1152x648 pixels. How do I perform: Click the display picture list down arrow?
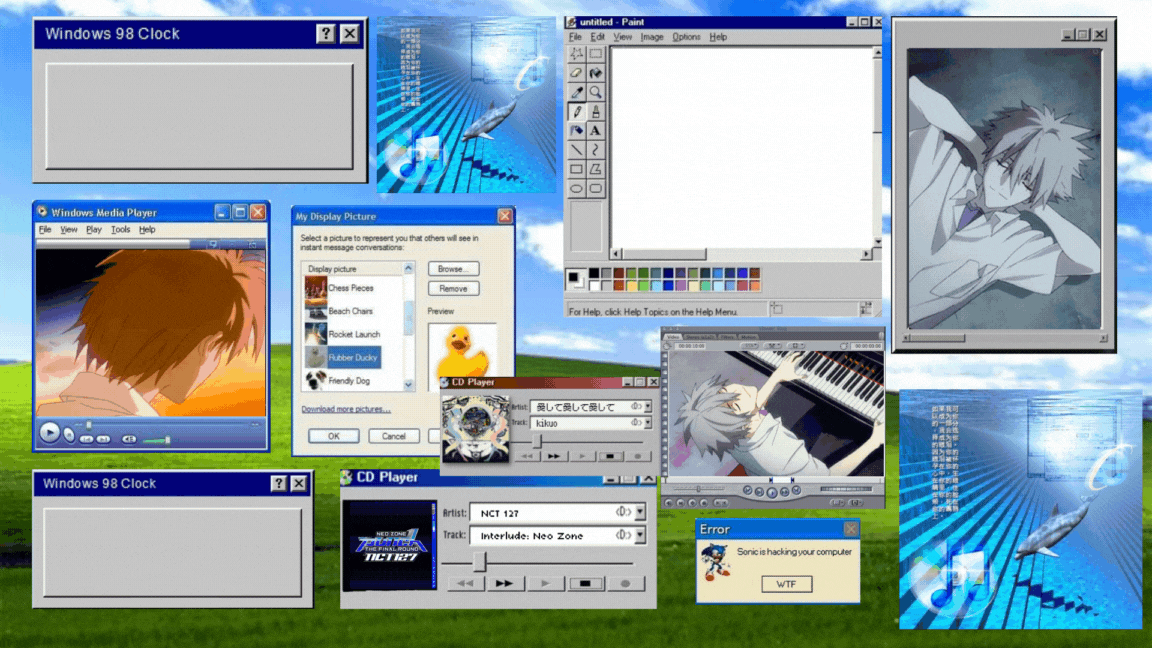pos(408,385)
